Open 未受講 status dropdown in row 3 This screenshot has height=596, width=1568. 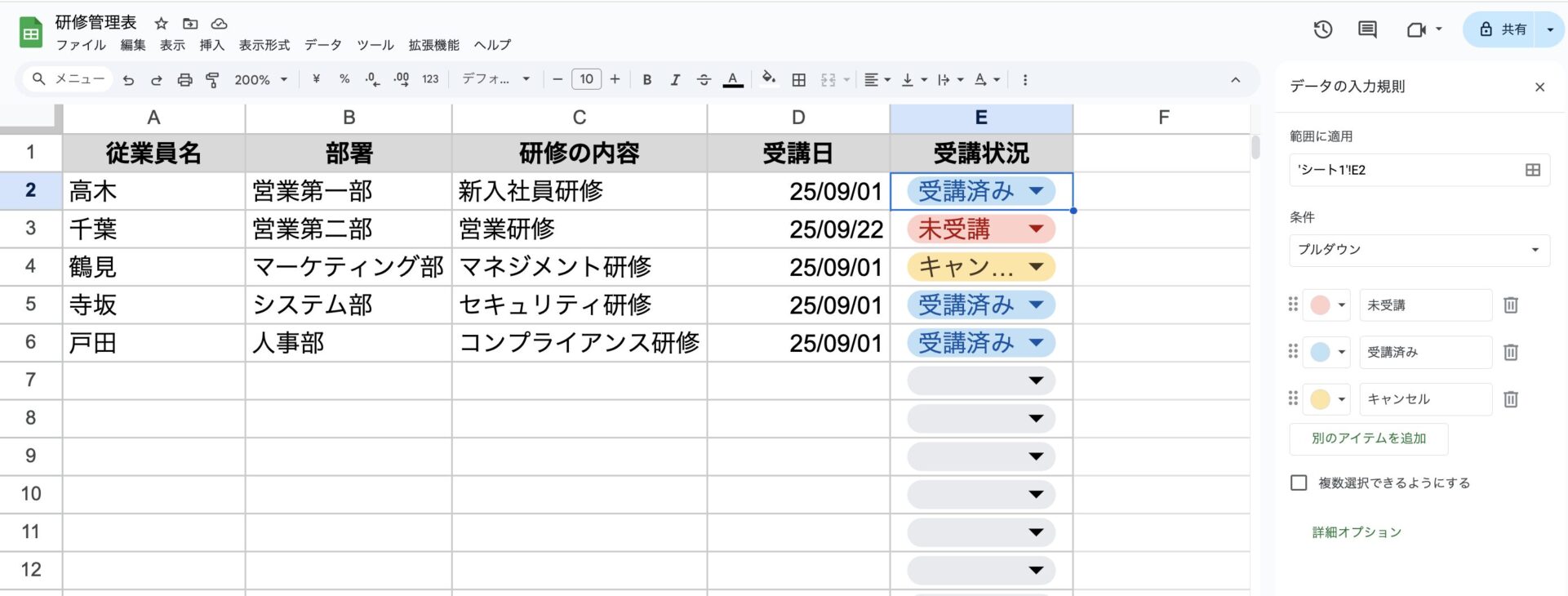1036,229
